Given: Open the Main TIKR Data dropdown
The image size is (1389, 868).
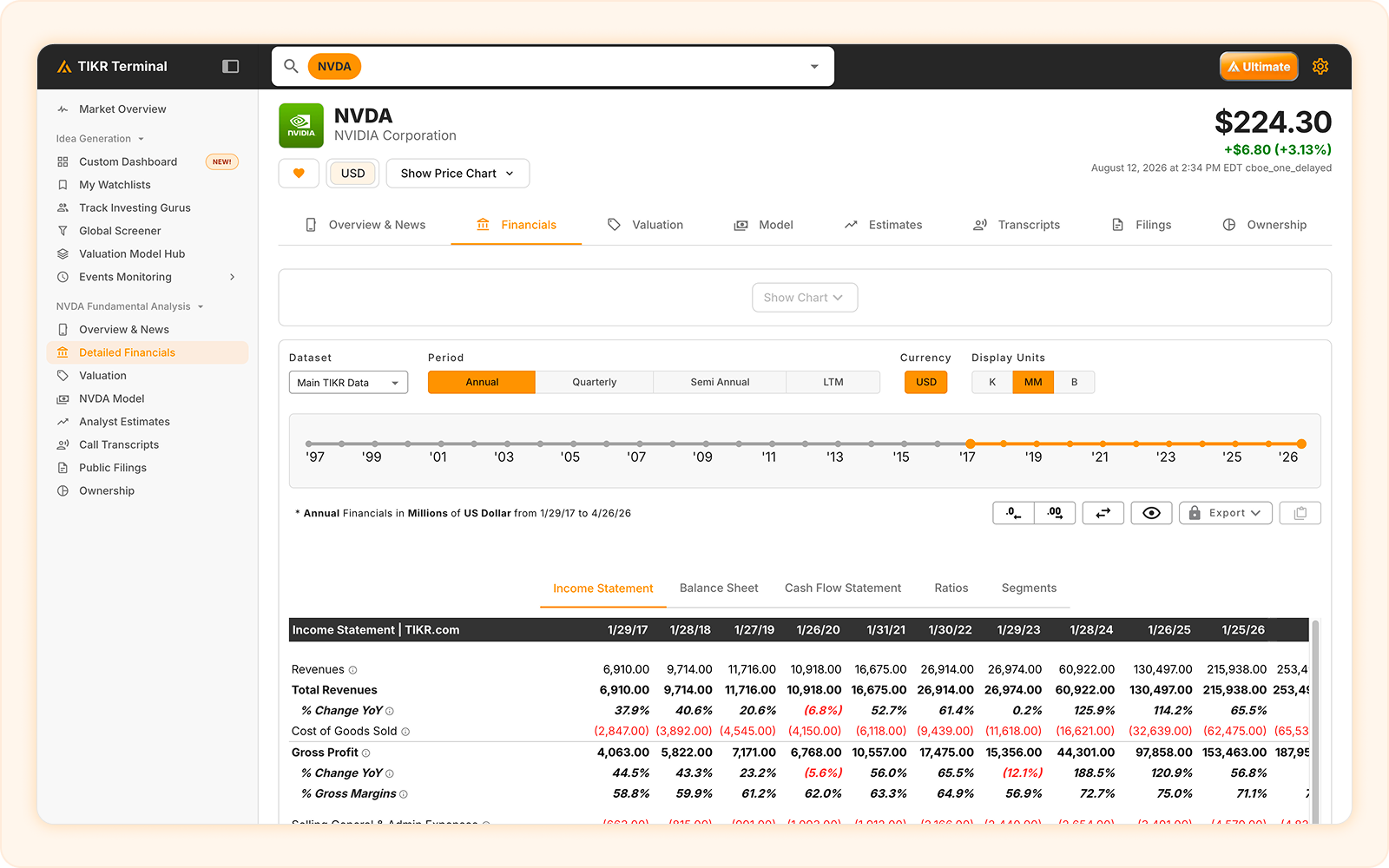Looking at the screenshot, I should [348, 383].
